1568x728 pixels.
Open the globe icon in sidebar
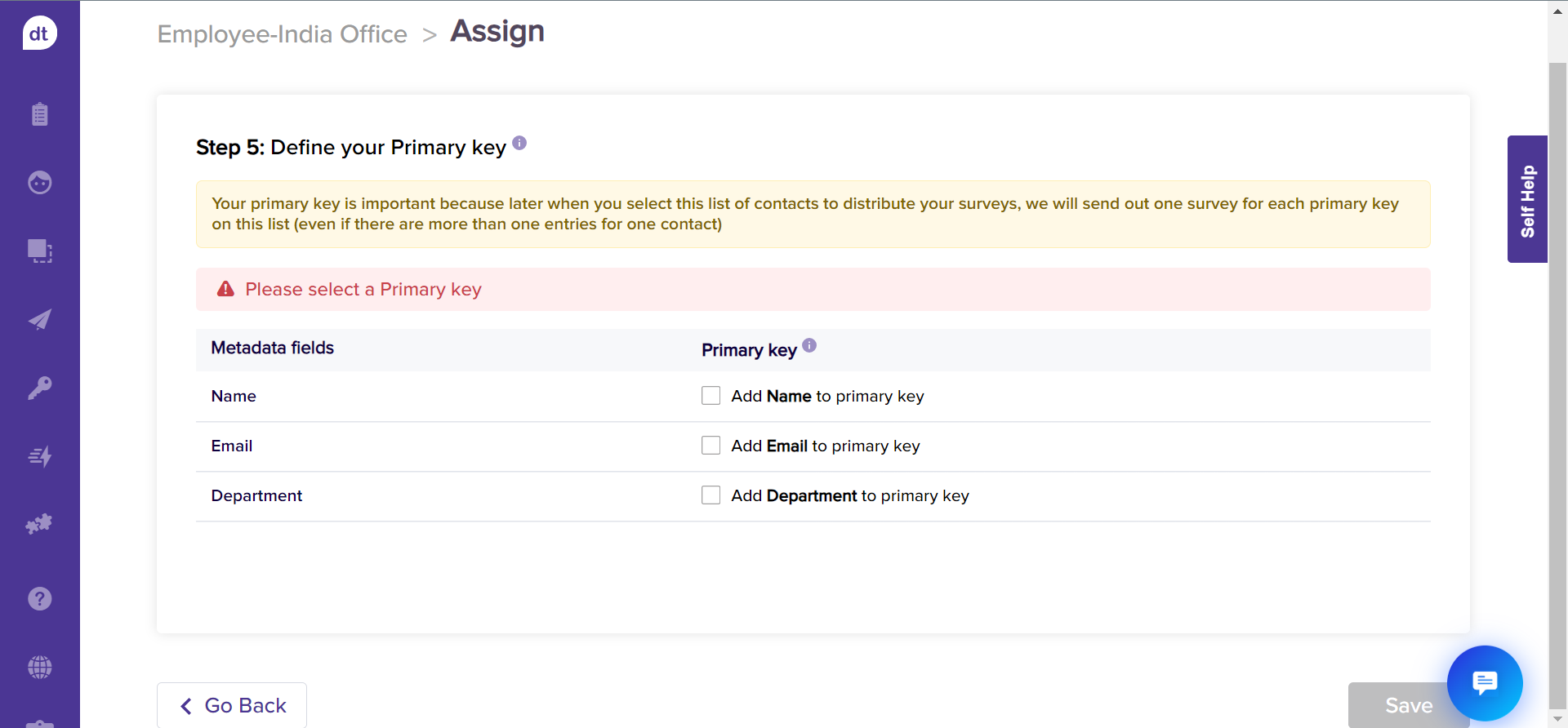click(39, 668)
